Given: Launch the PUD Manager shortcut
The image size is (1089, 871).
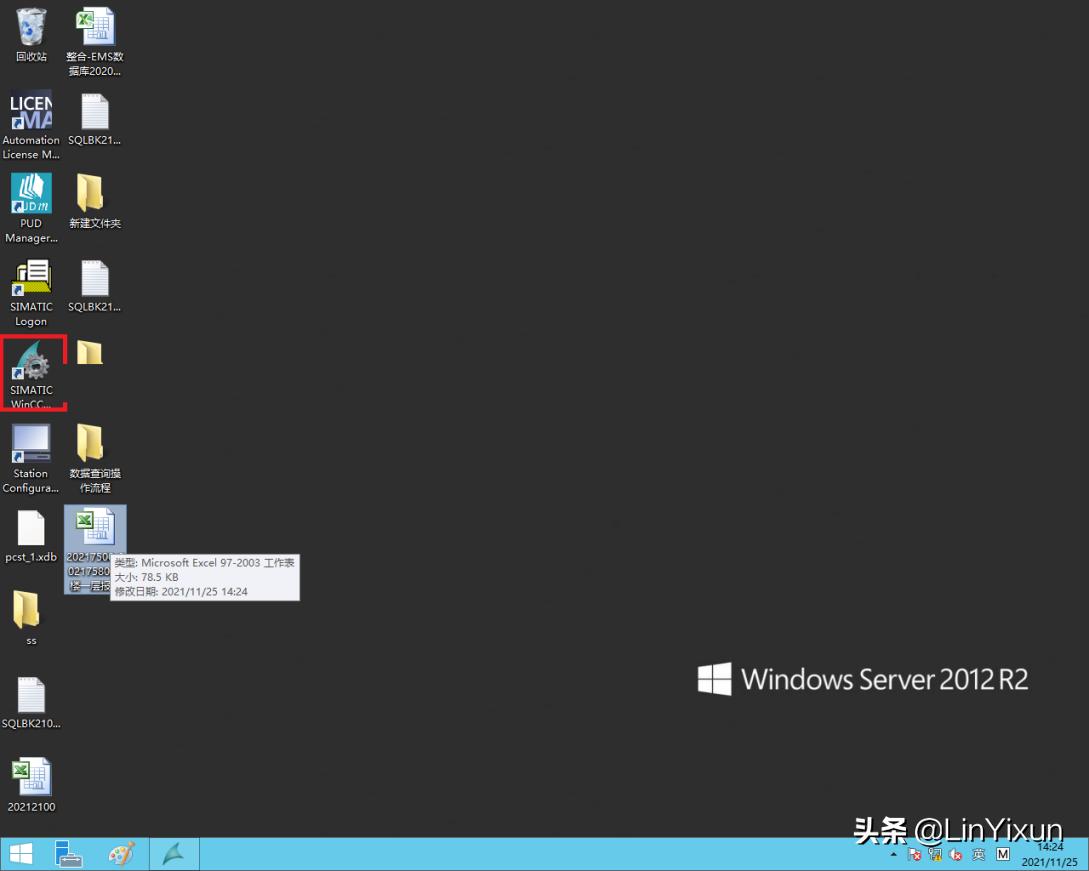Looking at the screenshot, I should (31, 208).
